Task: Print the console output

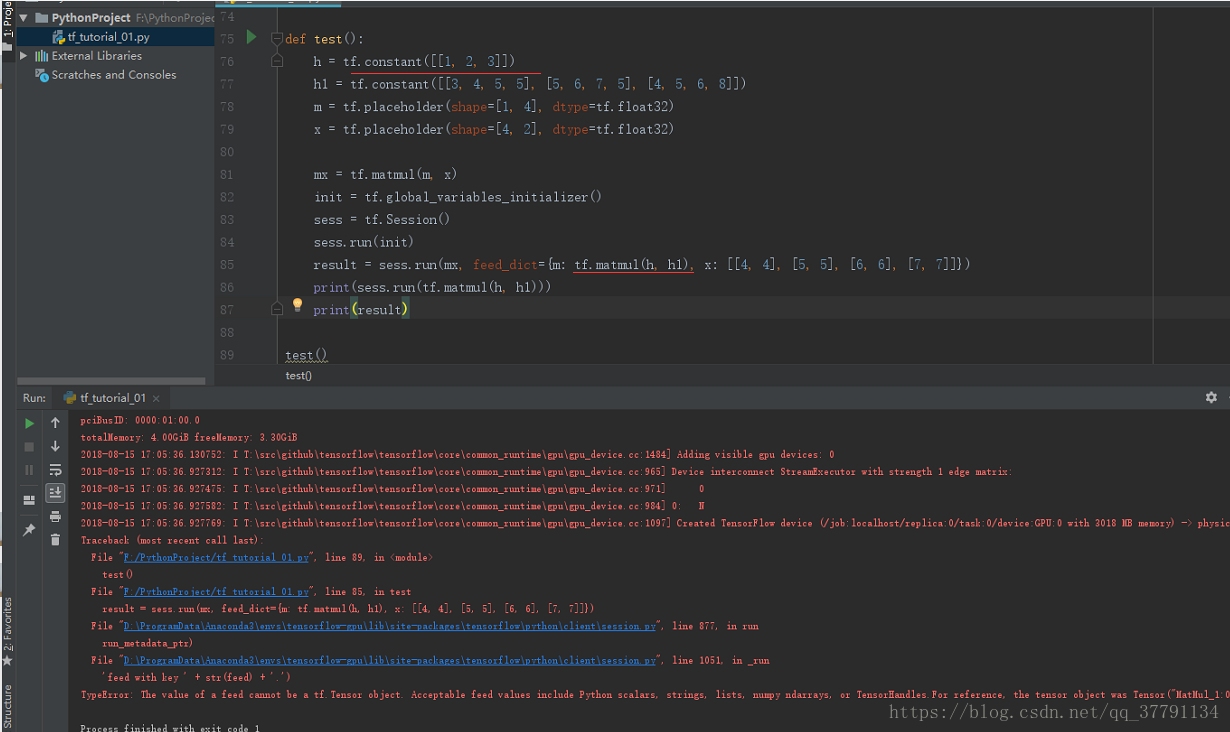Action: point(55,516)
